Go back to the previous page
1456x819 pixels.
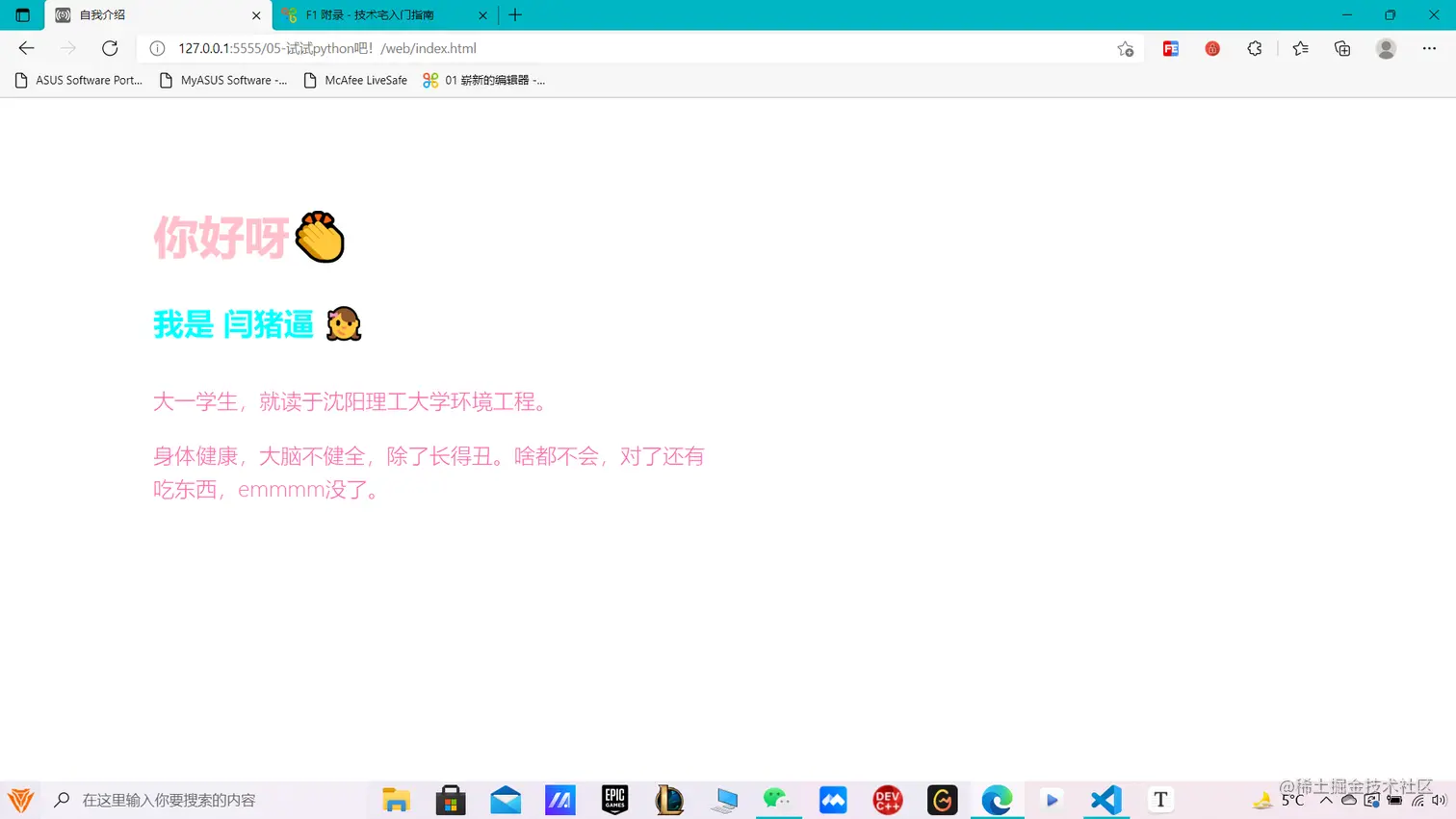[x=26, y=48]
